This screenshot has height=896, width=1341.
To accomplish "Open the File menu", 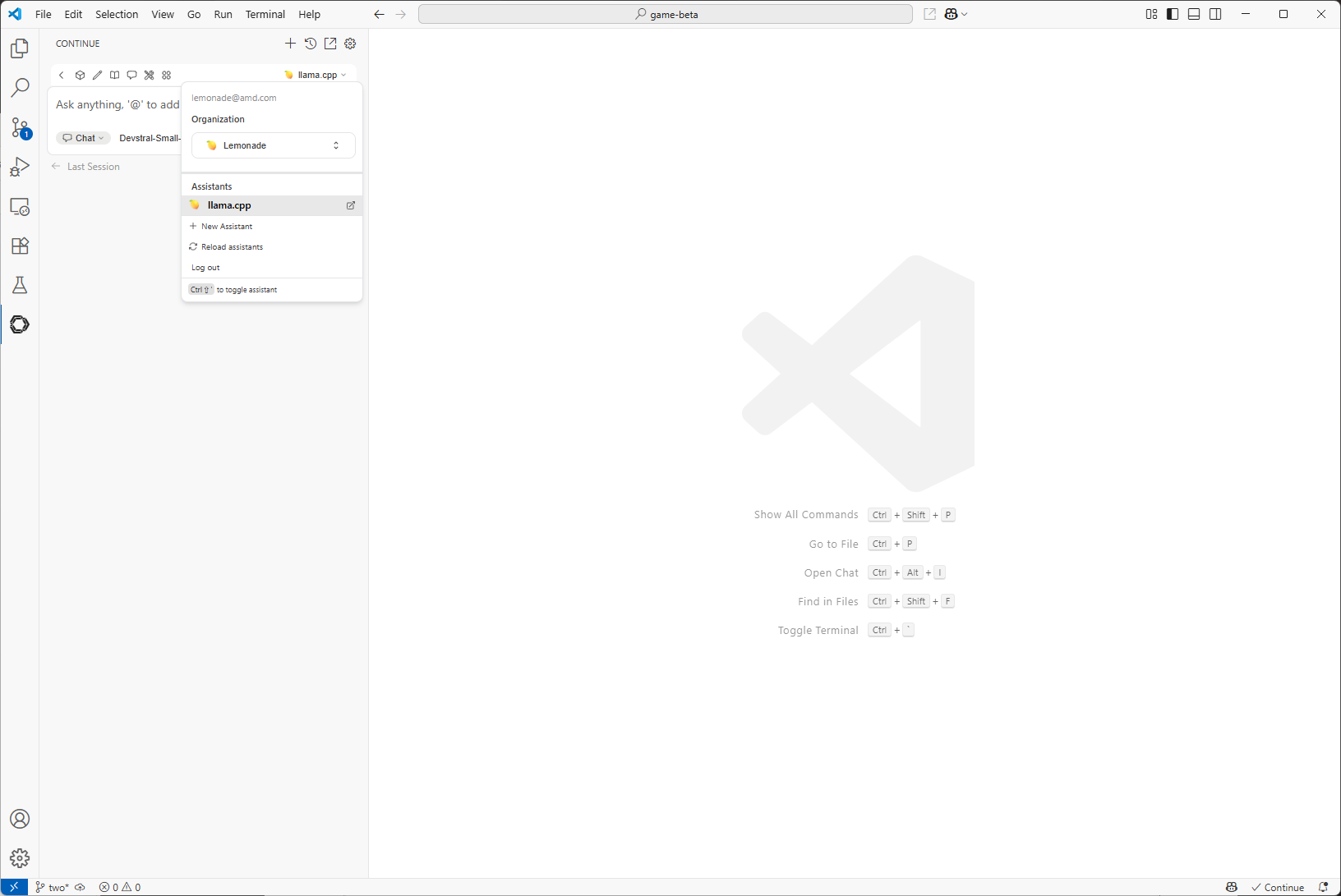I will point(44,14).
